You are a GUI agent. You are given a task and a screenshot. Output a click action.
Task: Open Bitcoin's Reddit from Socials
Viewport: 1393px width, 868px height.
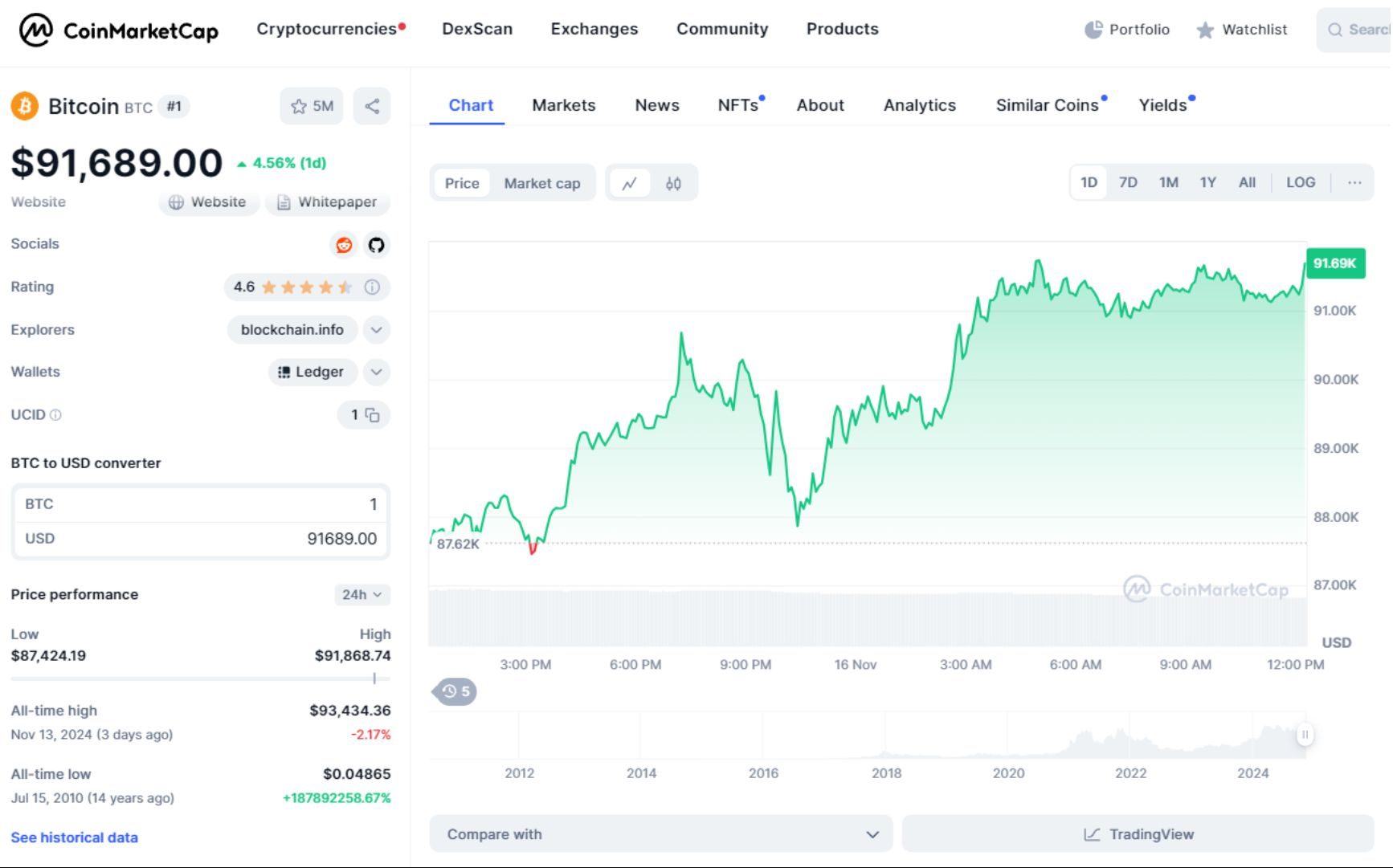345,246
